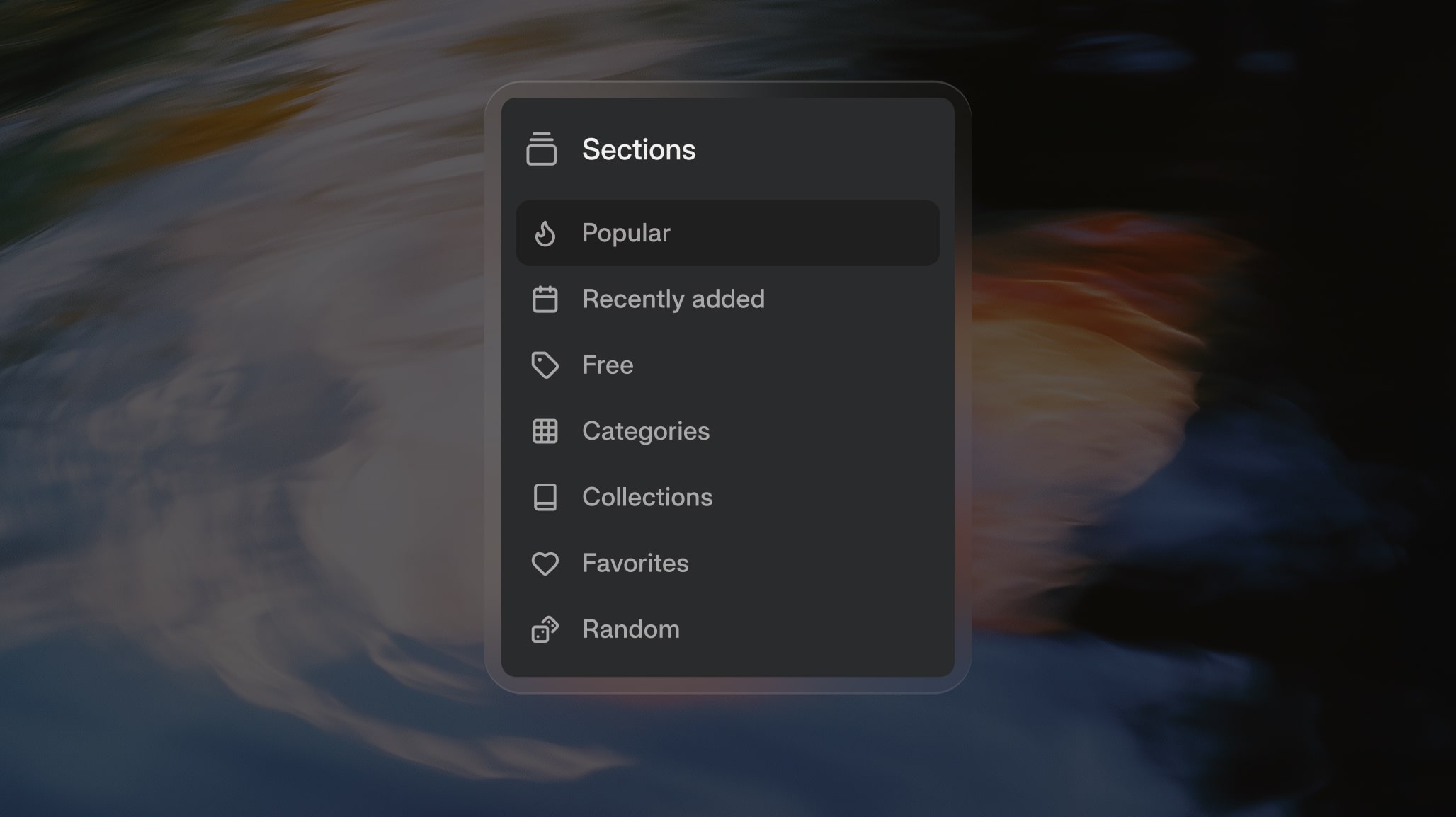Viewport: 1456px width, 817px height.
Task: Click the stacked layers Sections icon
Action: click(541, 149)
